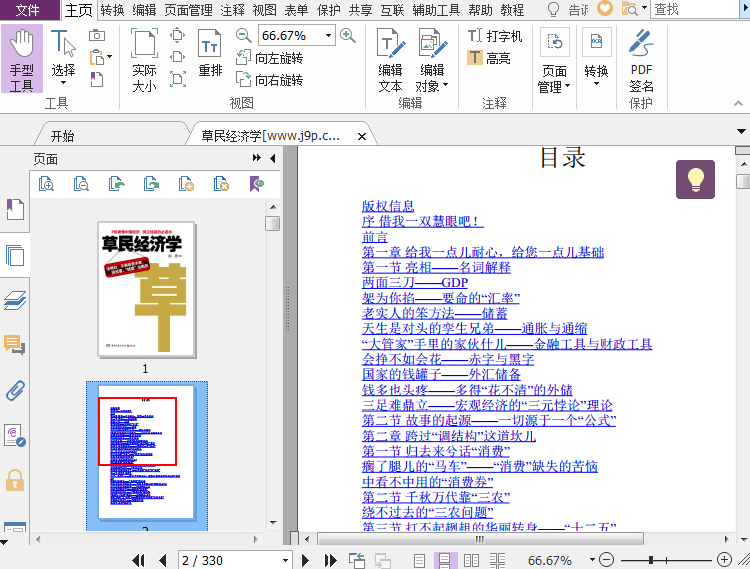Screen dimensions: 750x569
Task: Switch to single page view mode
Action: click(x=419, y=560)
